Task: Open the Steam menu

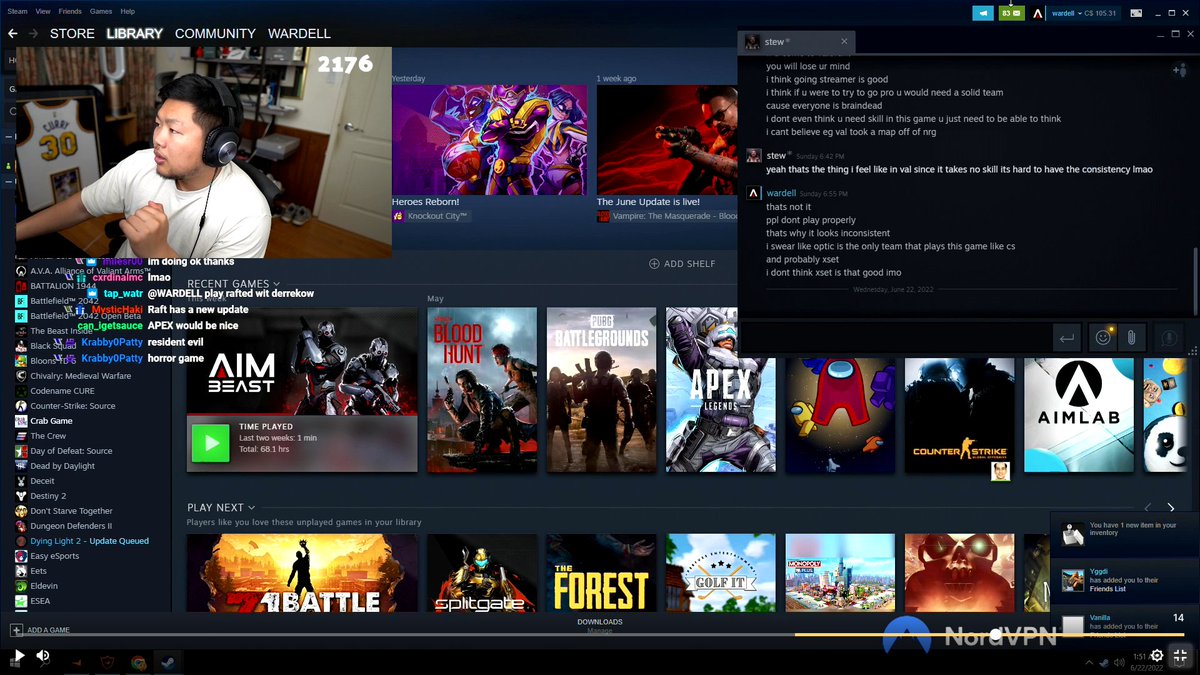Action: (17, 11)
